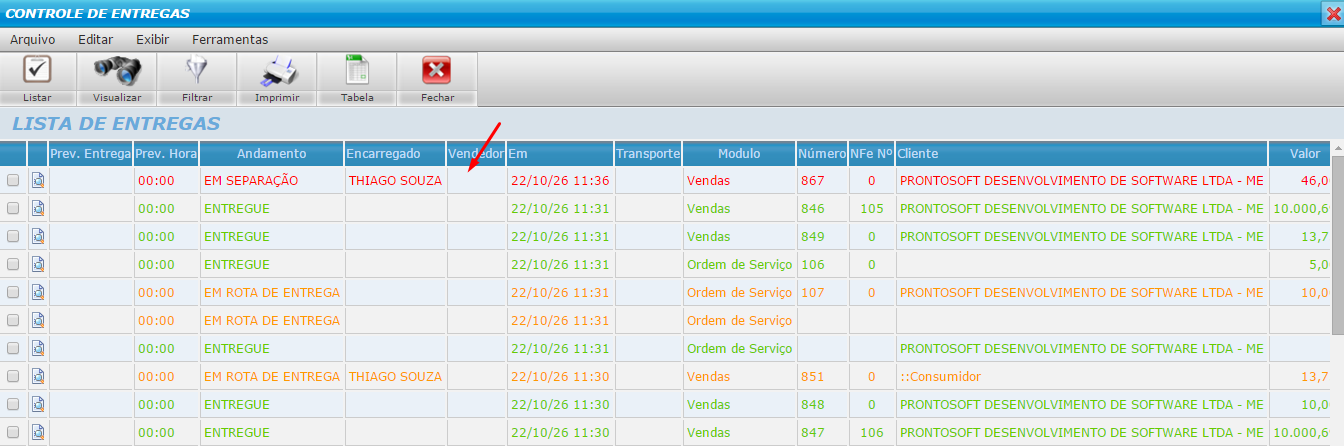The image size is (1344, 446).
Task: Click THIAGO SOUZA in the order 851 row
Action: coord(395,377)
